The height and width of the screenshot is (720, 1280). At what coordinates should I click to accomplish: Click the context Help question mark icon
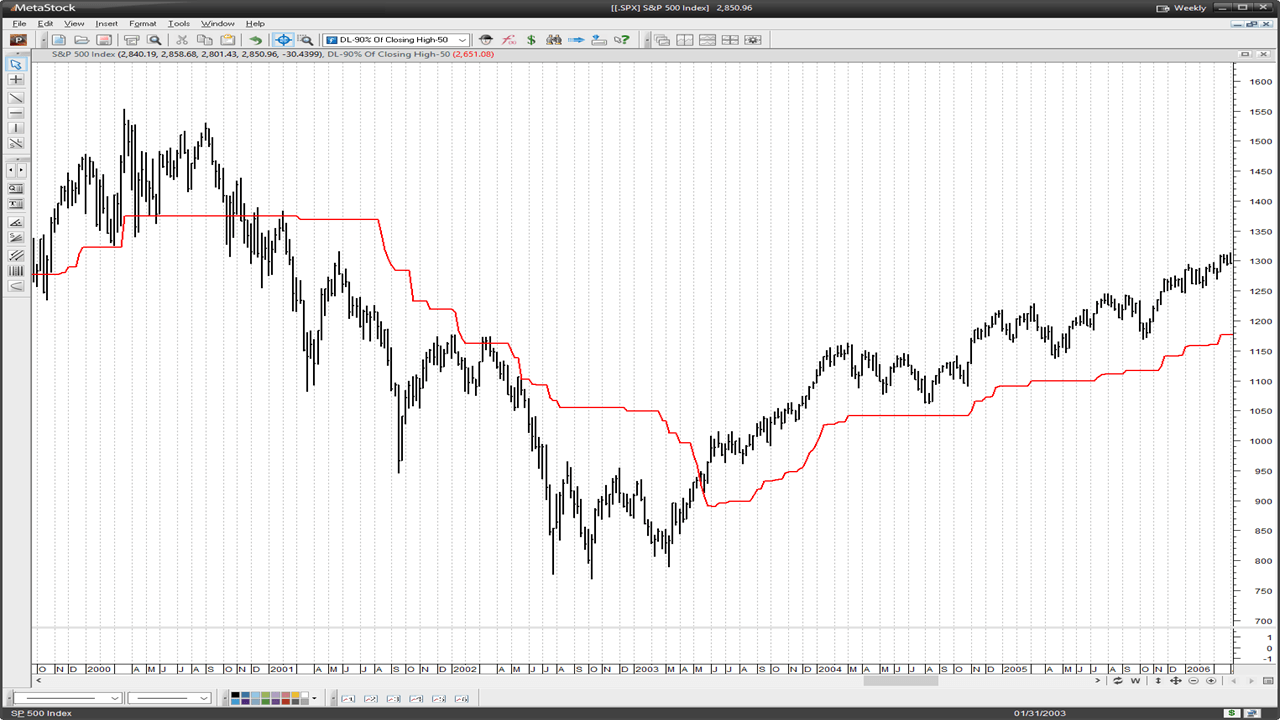[x=622, y=40]
